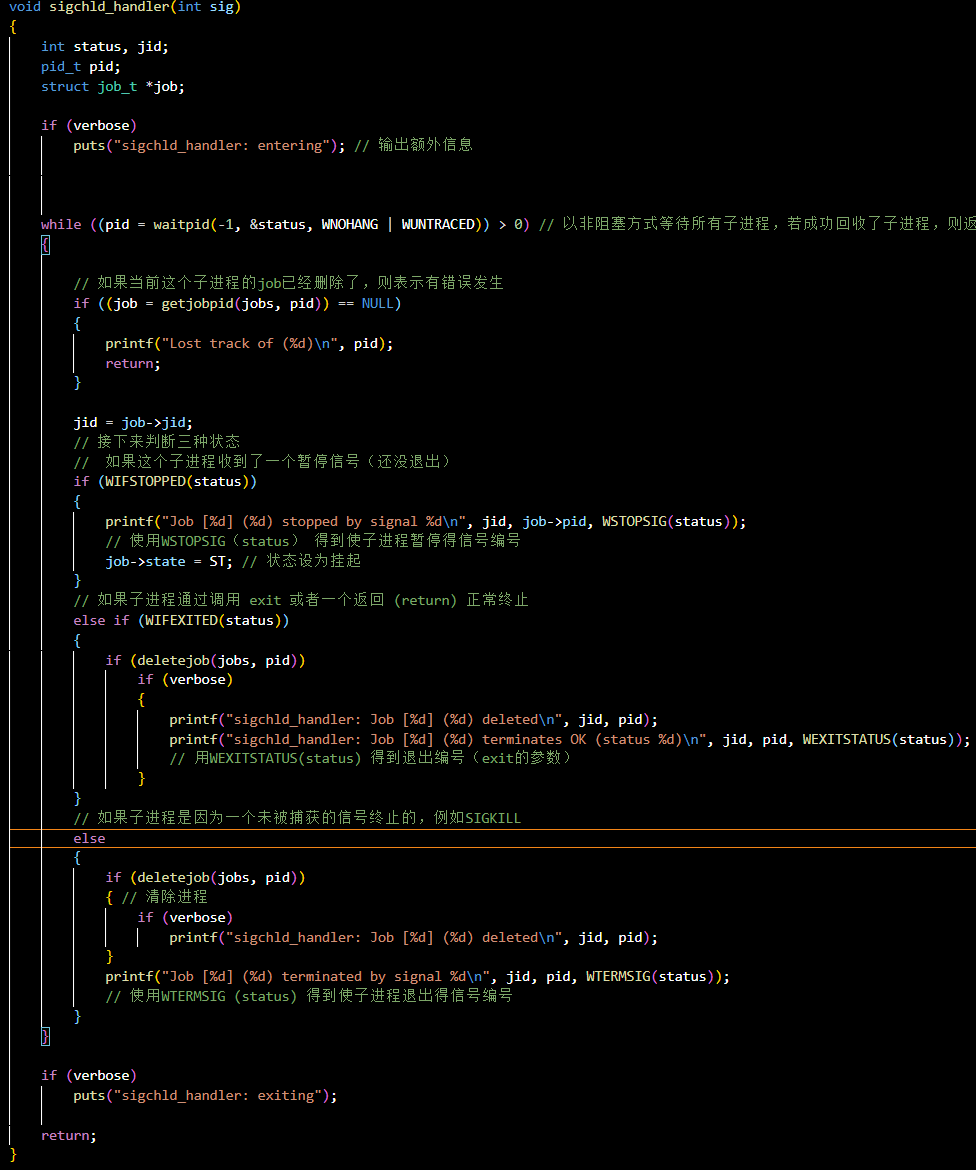
Task: Click the WUNTRACED flag
Action: tap(438, 225)
